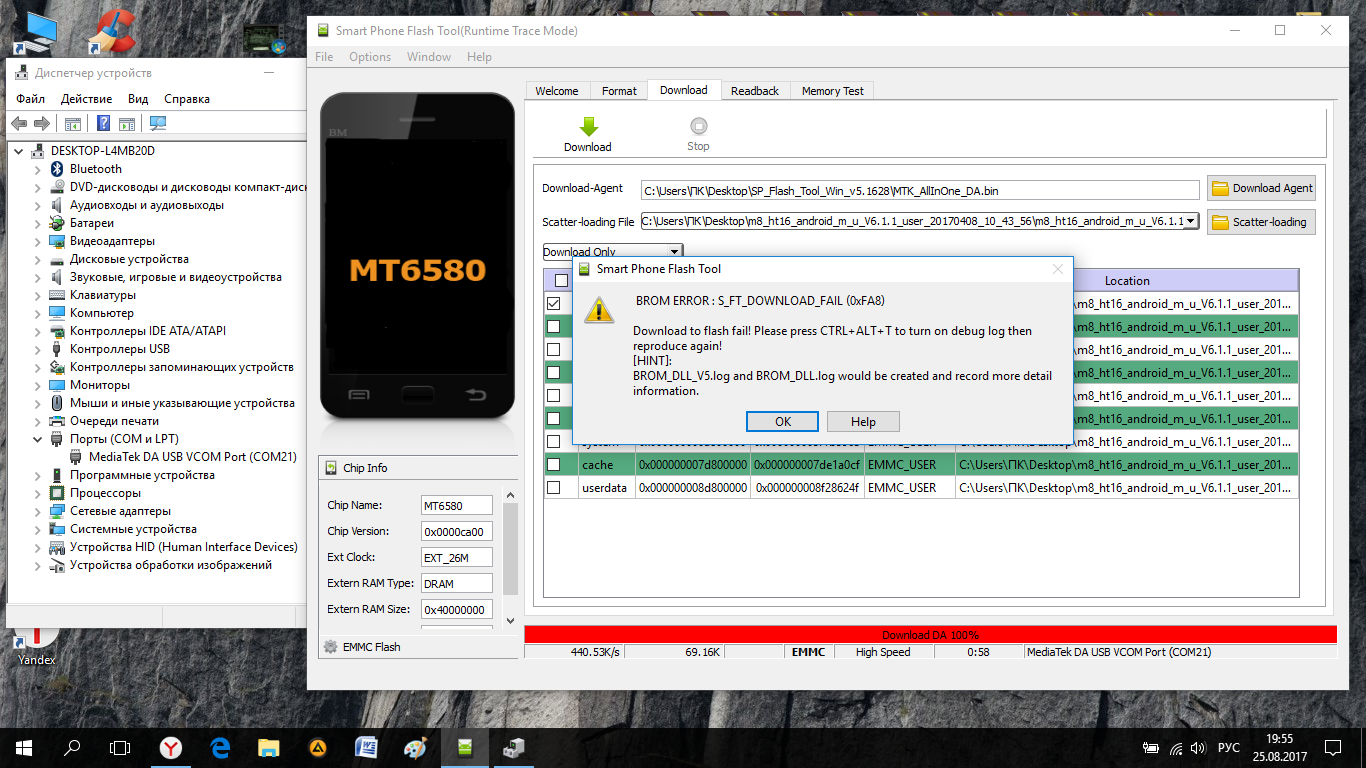This screenshot has width=1366, height=768.
Task: Click the Scatter-loading folder button
Action: click(x=1261, y=222)
